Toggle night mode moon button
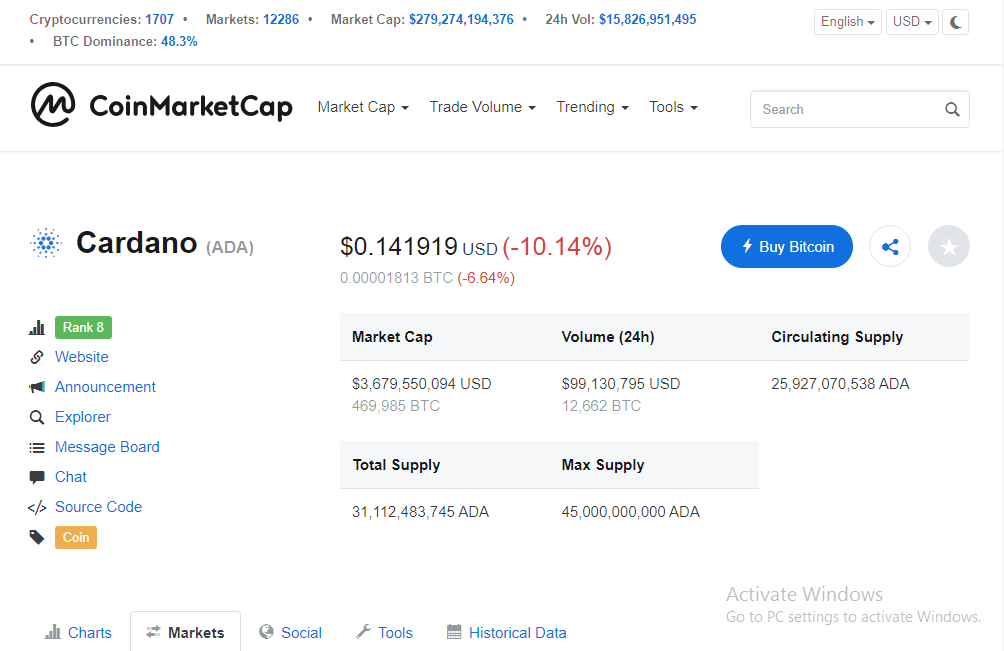Viewport: 1004px width, 651px height. pyautogui.click(x=955, y=22)
